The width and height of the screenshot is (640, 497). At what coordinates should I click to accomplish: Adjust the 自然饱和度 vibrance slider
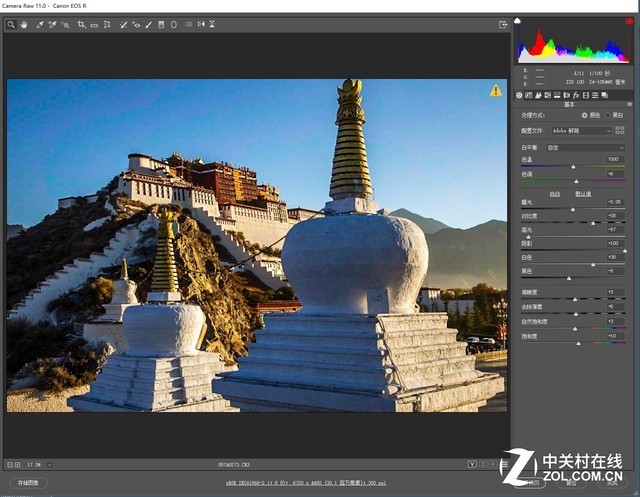click(575, 328)
